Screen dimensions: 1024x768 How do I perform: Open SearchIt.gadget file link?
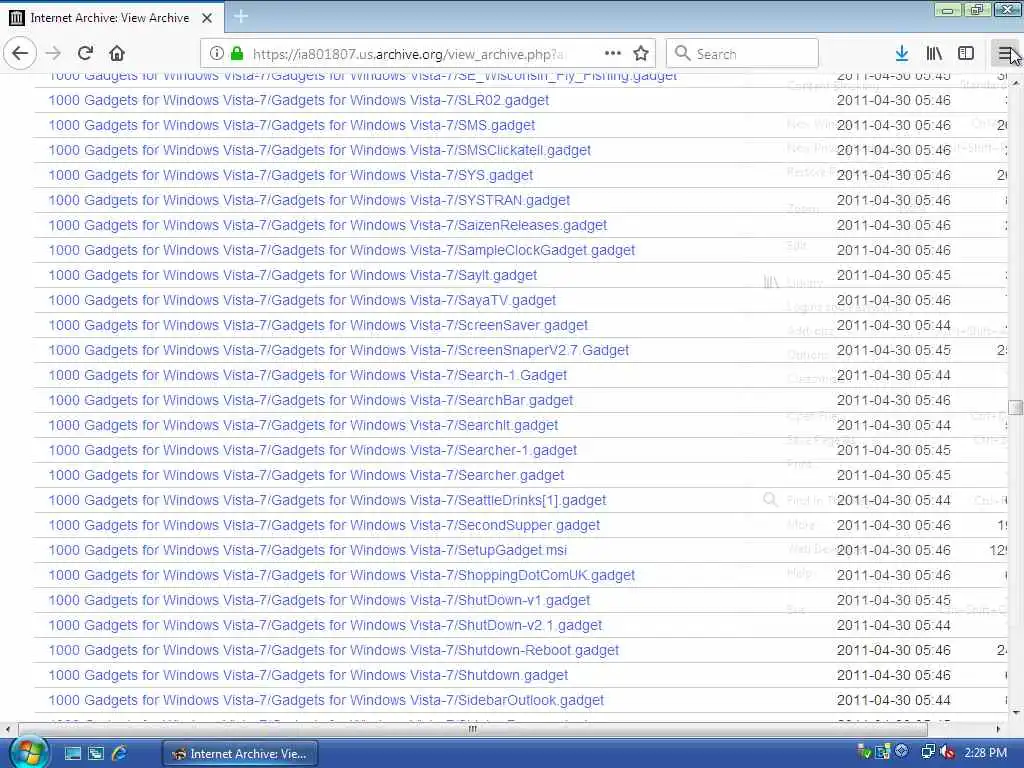point(303,425)
